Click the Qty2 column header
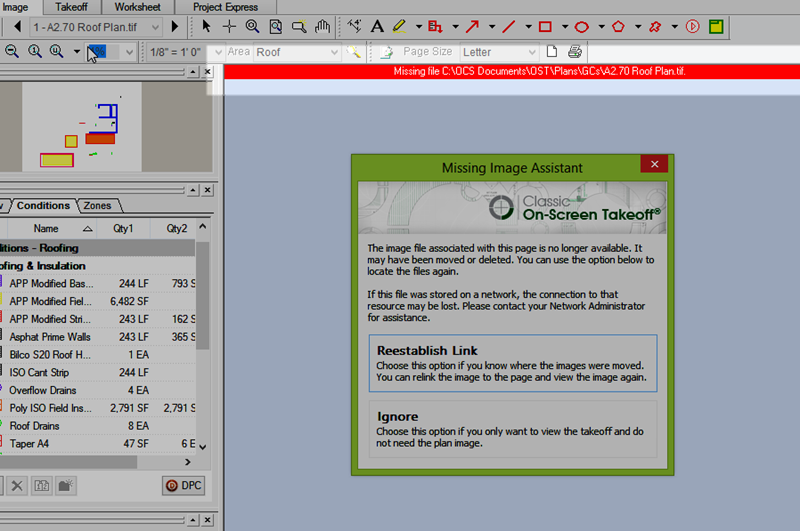 pos(173,229)
